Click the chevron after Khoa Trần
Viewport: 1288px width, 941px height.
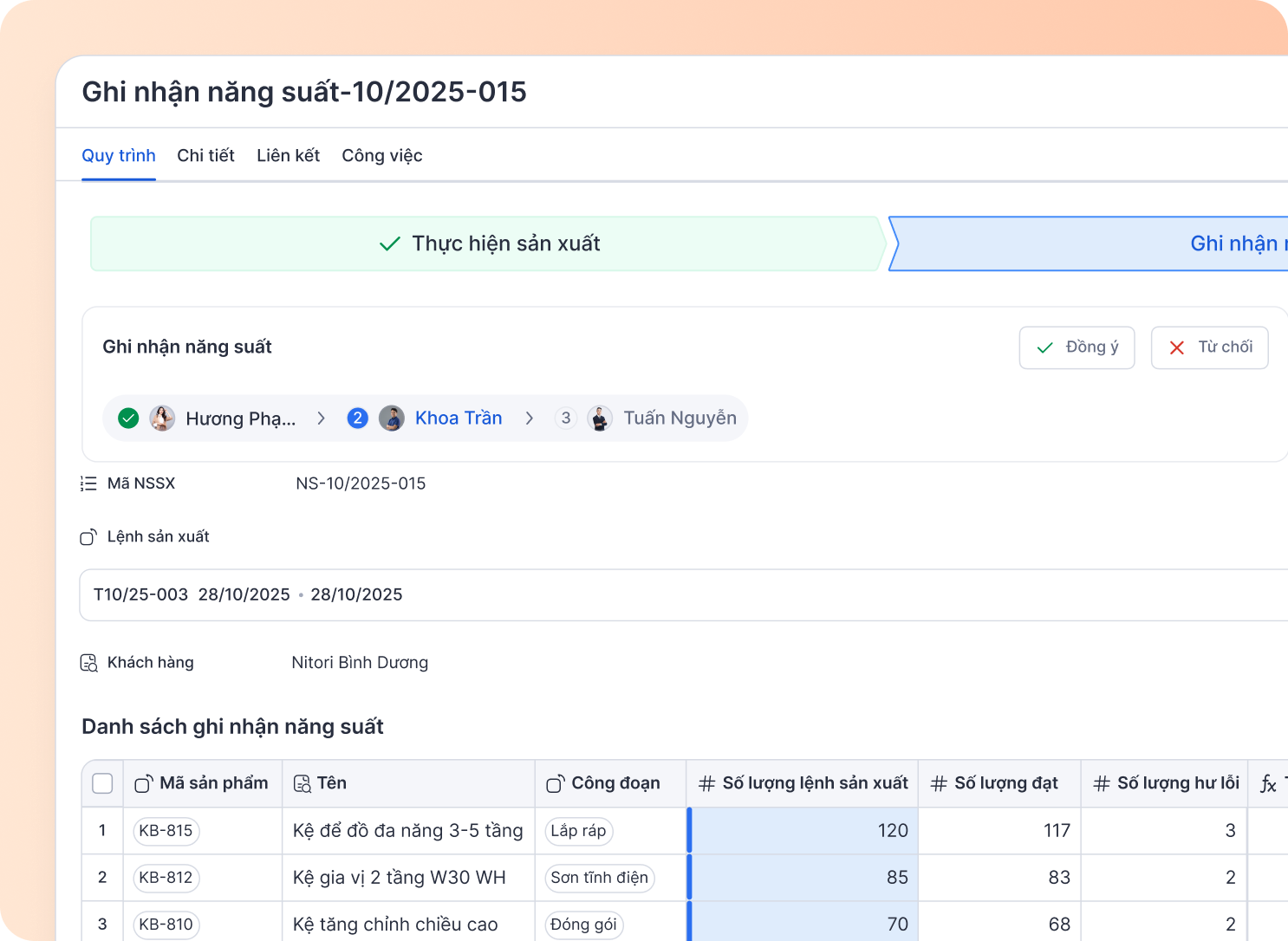pyautogui.click(x=530, y=419)
